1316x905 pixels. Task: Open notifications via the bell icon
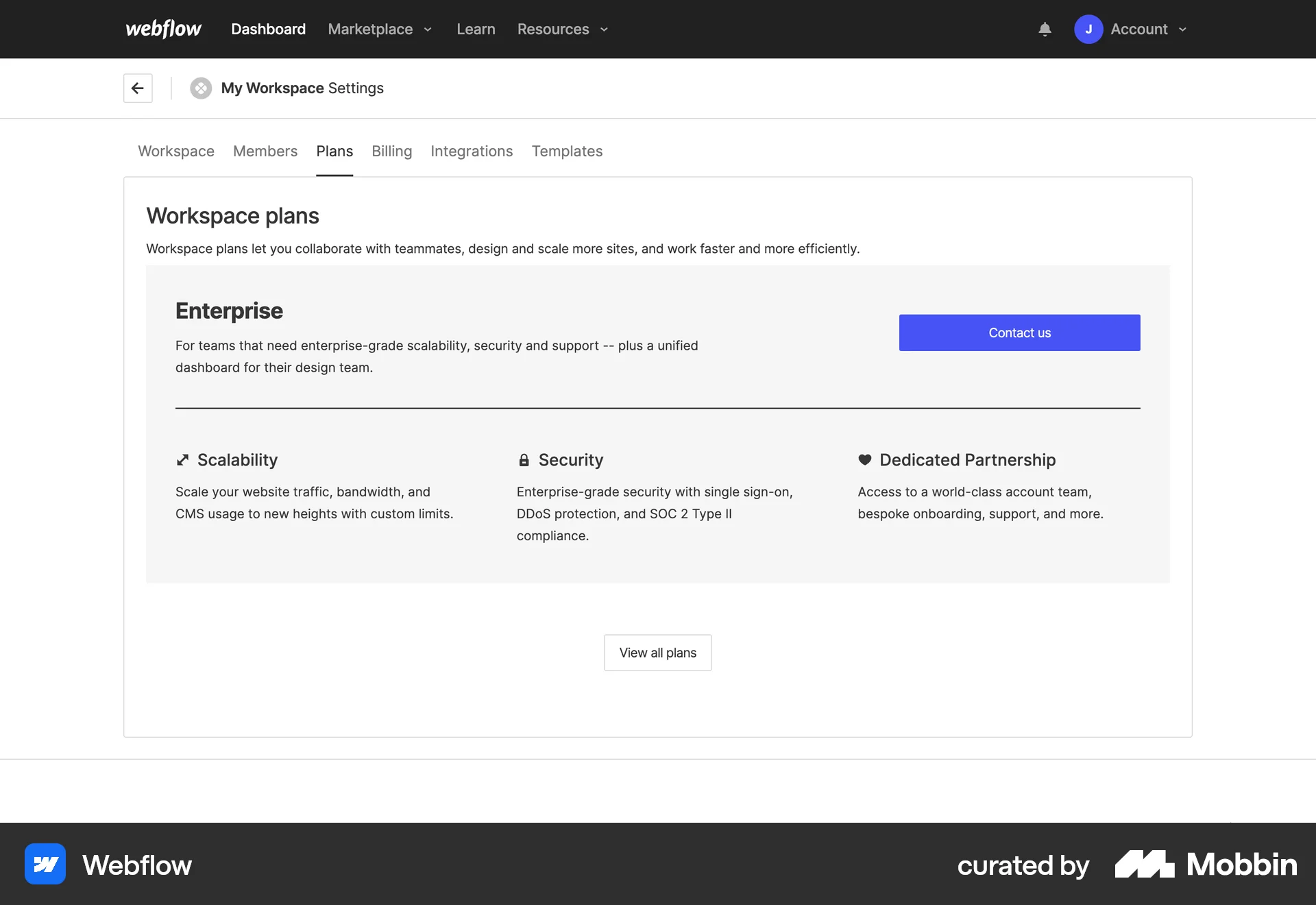1044,29
